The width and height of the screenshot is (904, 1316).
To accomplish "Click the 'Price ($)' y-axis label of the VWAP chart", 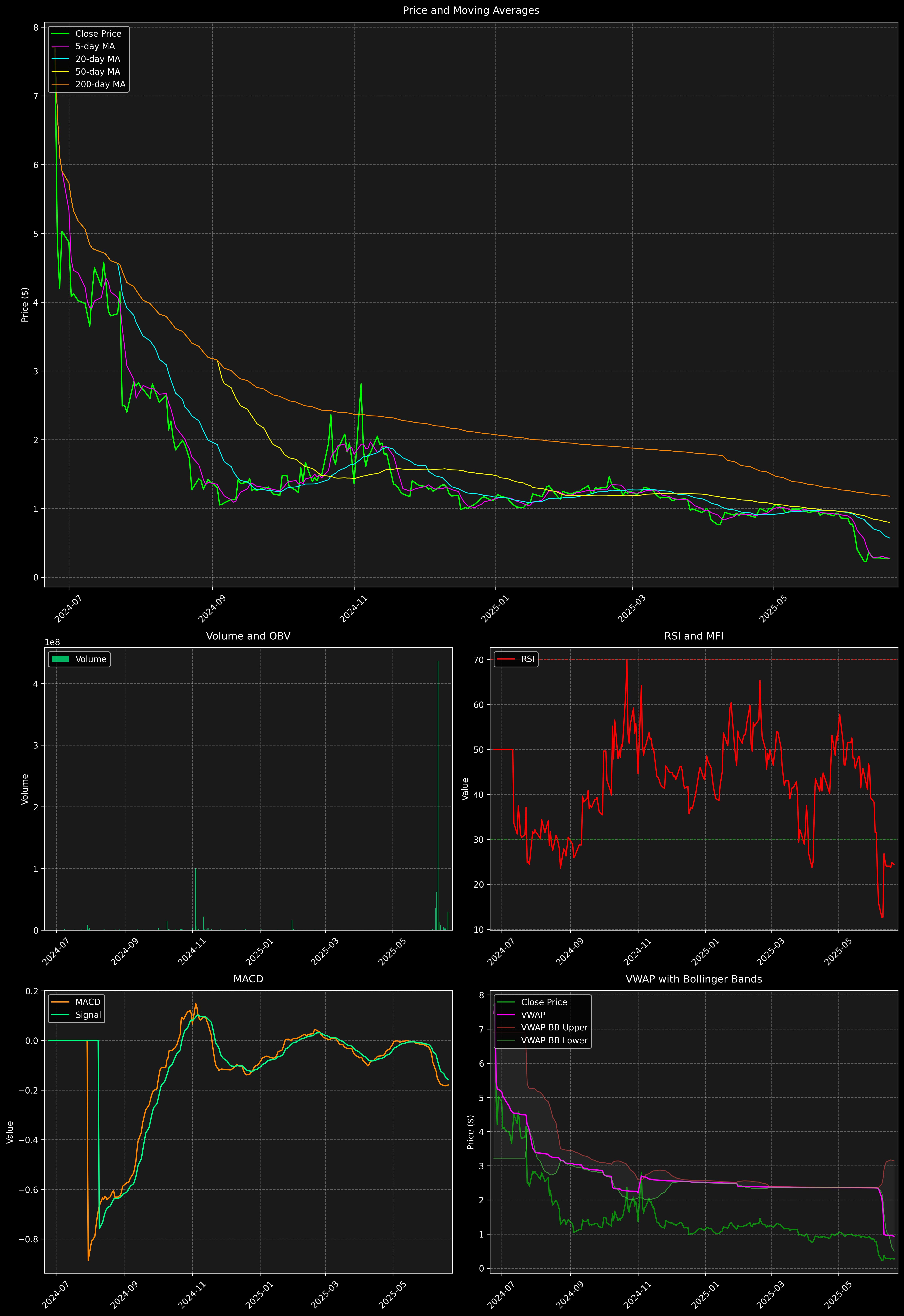I will click(x=471, y=1132).
